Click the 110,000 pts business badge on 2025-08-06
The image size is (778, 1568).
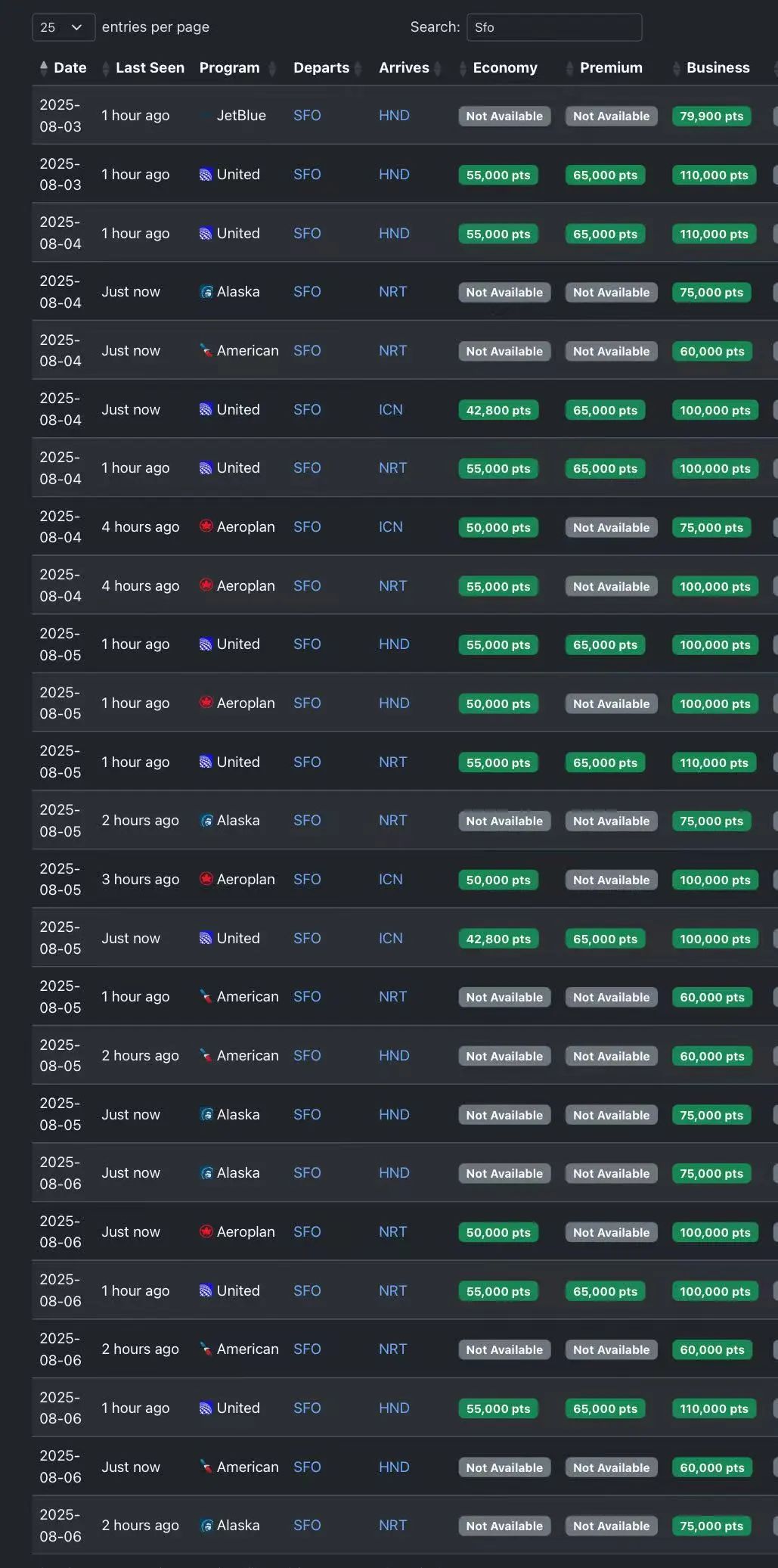click(x=714, y=1408)
